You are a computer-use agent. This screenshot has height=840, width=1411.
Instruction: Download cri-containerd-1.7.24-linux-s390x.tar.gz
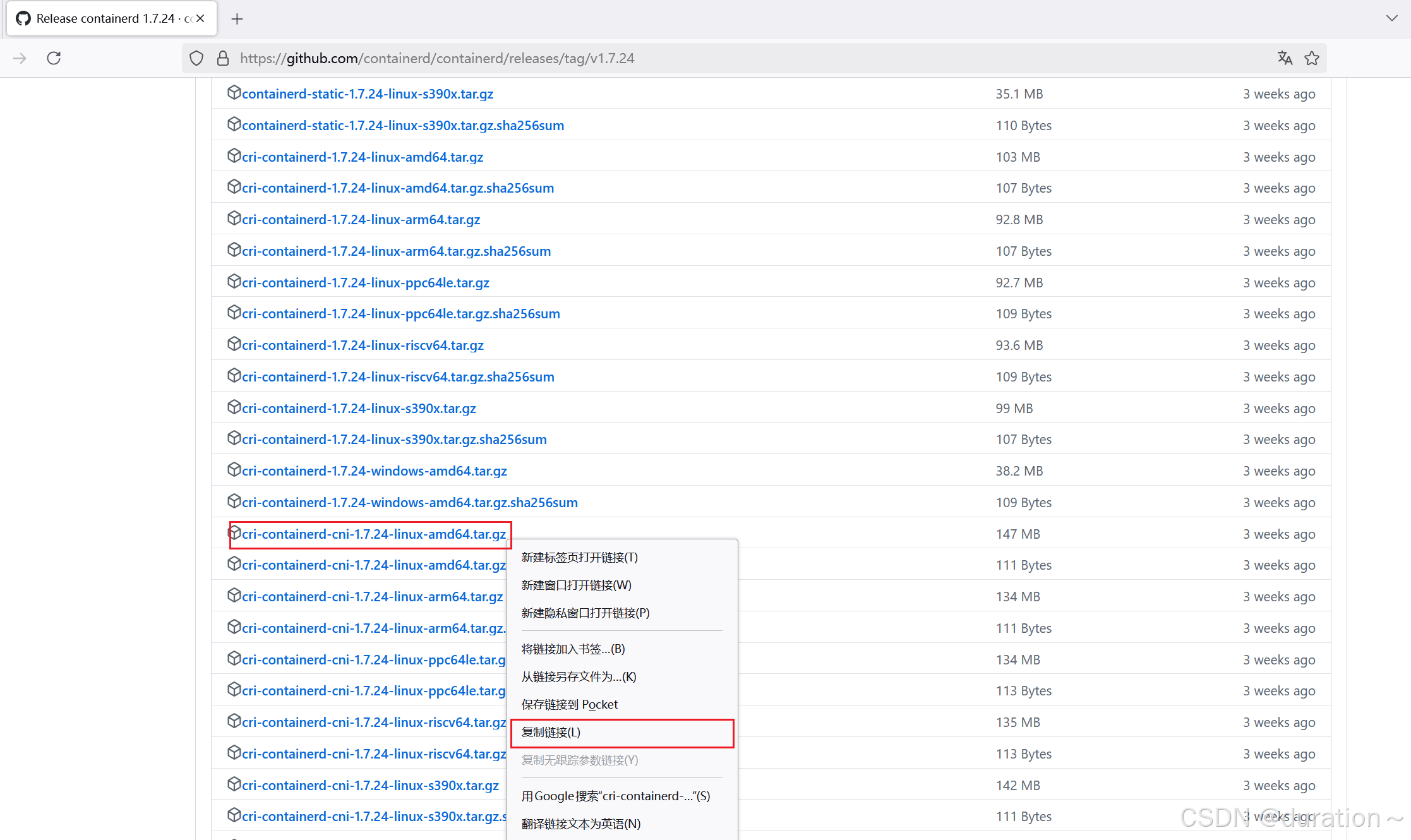[x=359, y=408]
